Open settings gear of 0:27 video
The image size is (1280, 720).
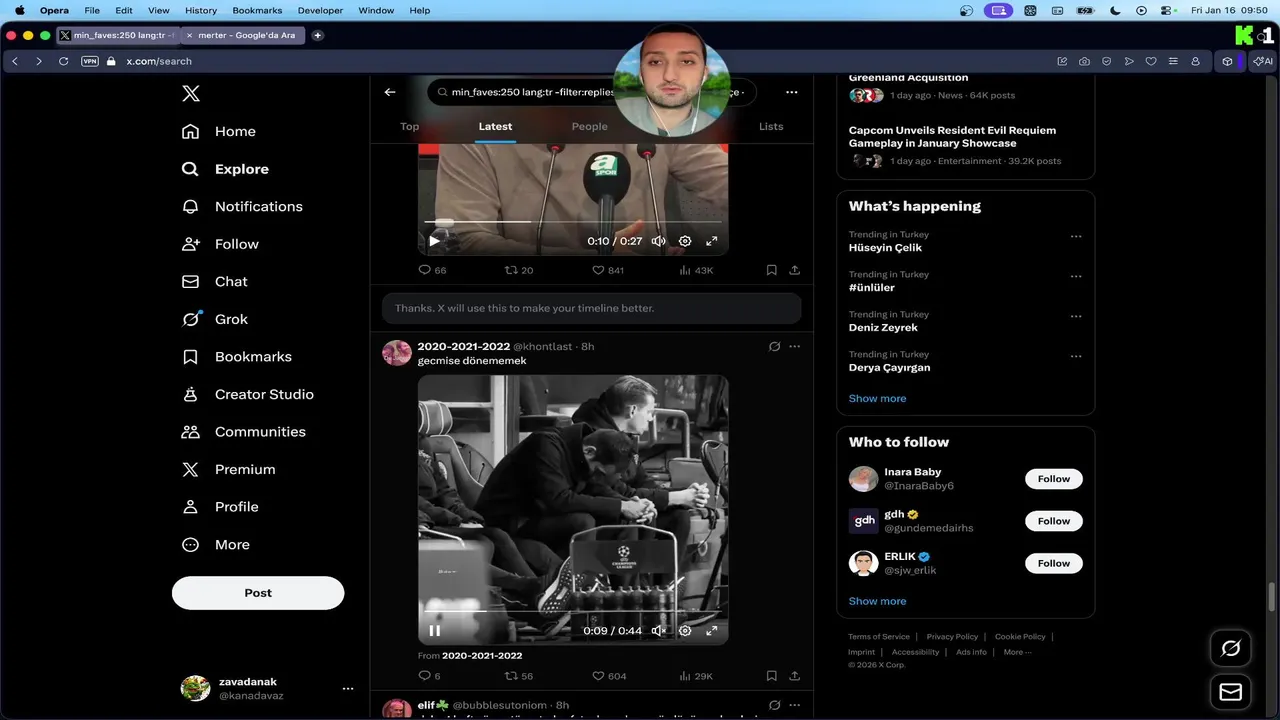[685, 241]
